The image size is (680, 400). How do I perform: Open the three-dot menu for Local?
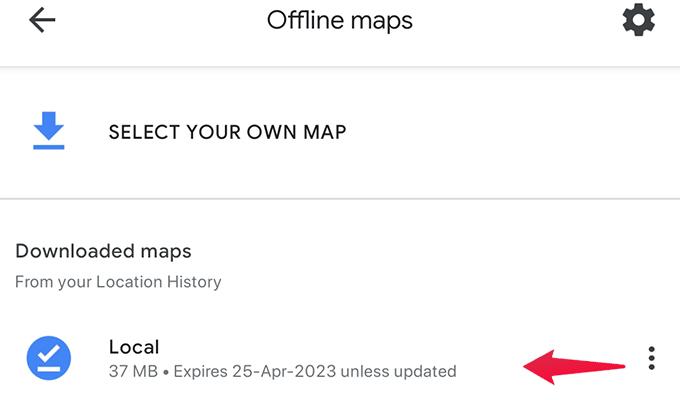pyautogui.click(x=651, y=358)
